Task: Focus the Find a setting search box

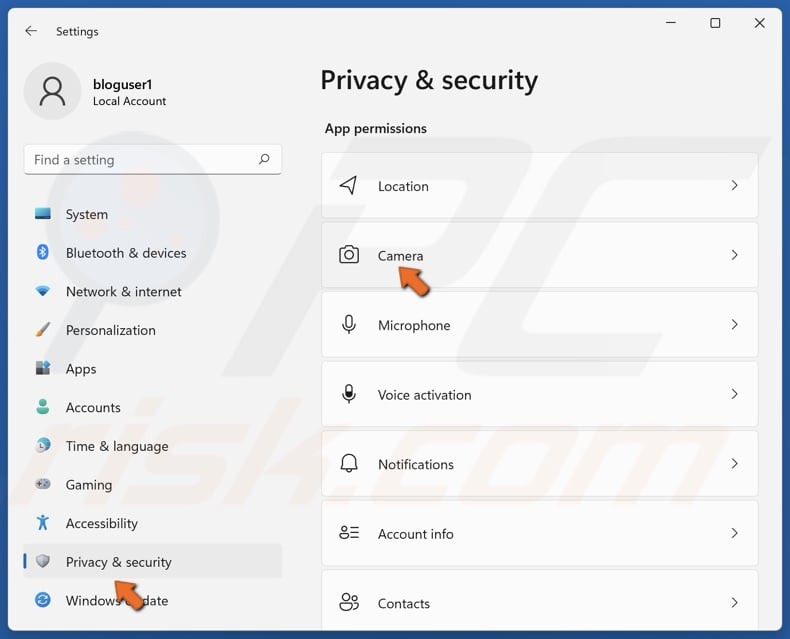Action: click(x=153, y=160)
